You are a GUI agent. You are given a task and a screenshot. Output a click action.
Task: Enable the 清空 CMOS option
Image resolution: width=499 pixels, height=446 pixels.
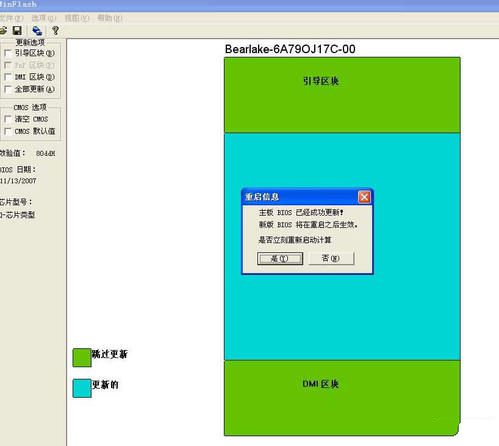tap(8, 119)
